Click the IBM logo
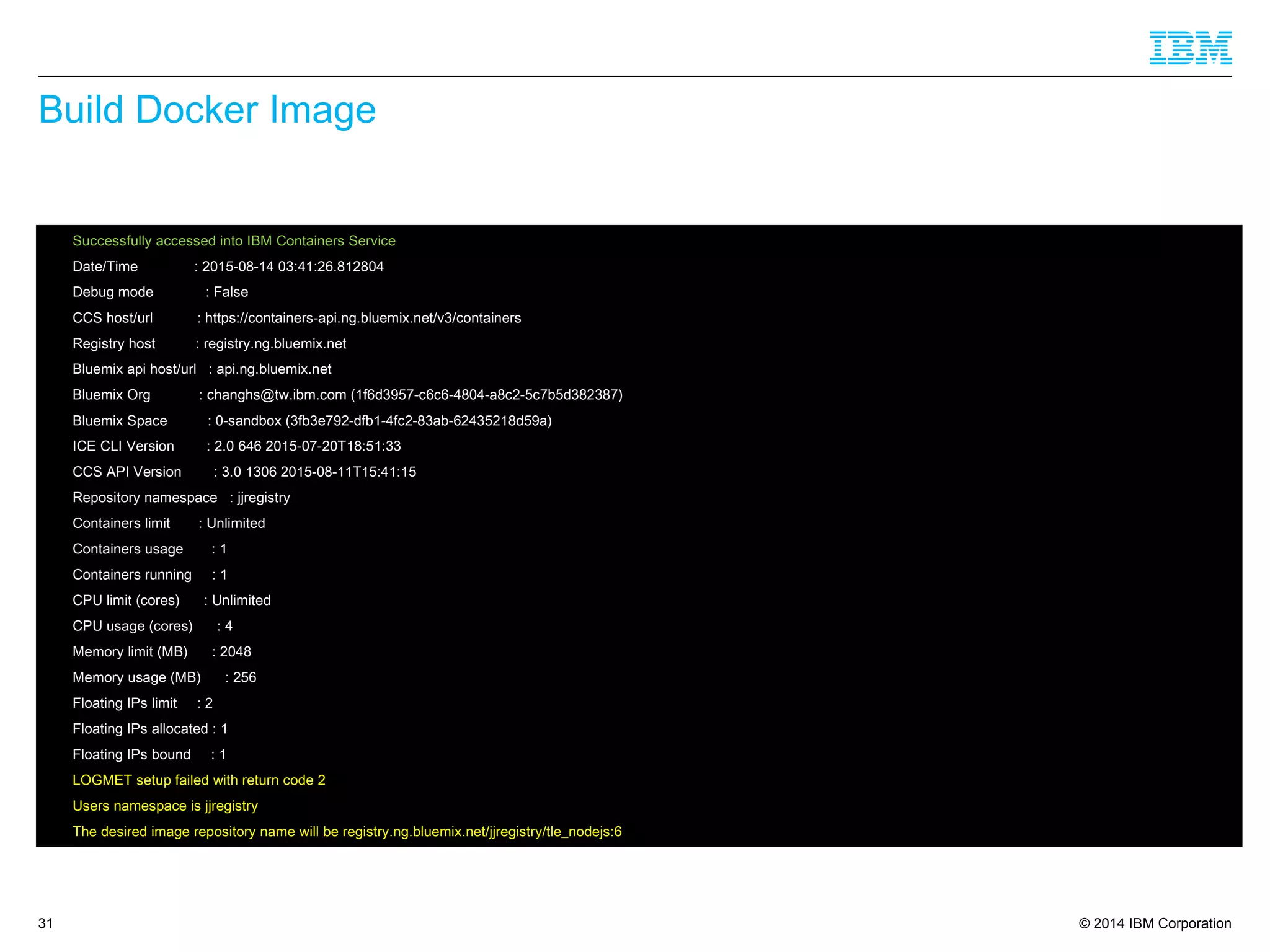1270x952 pixels. pos(1190,48)
